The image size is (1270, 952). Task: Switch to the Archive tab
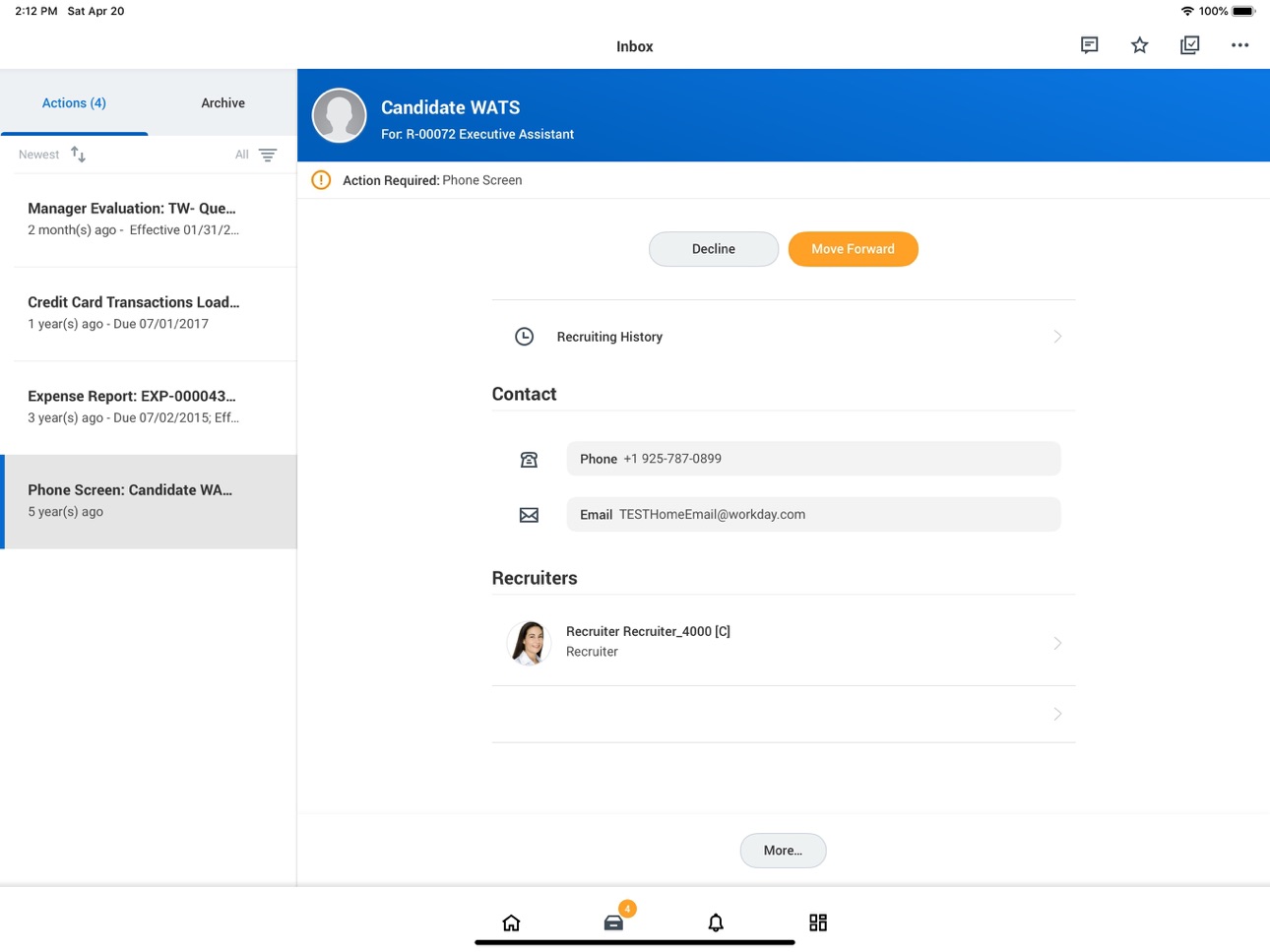[x=222, y=102]
